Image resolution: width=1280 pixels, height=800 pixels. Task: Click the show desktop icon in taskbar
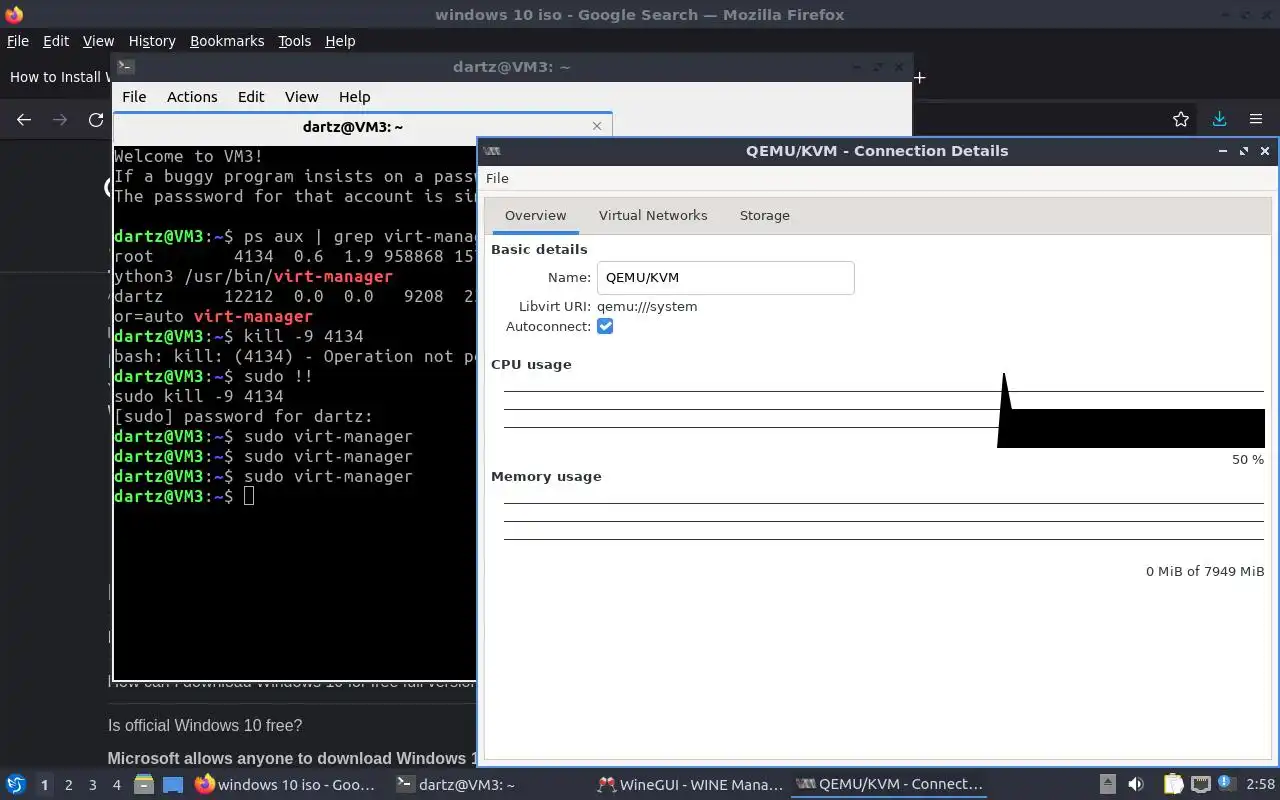tap(172, 784)
